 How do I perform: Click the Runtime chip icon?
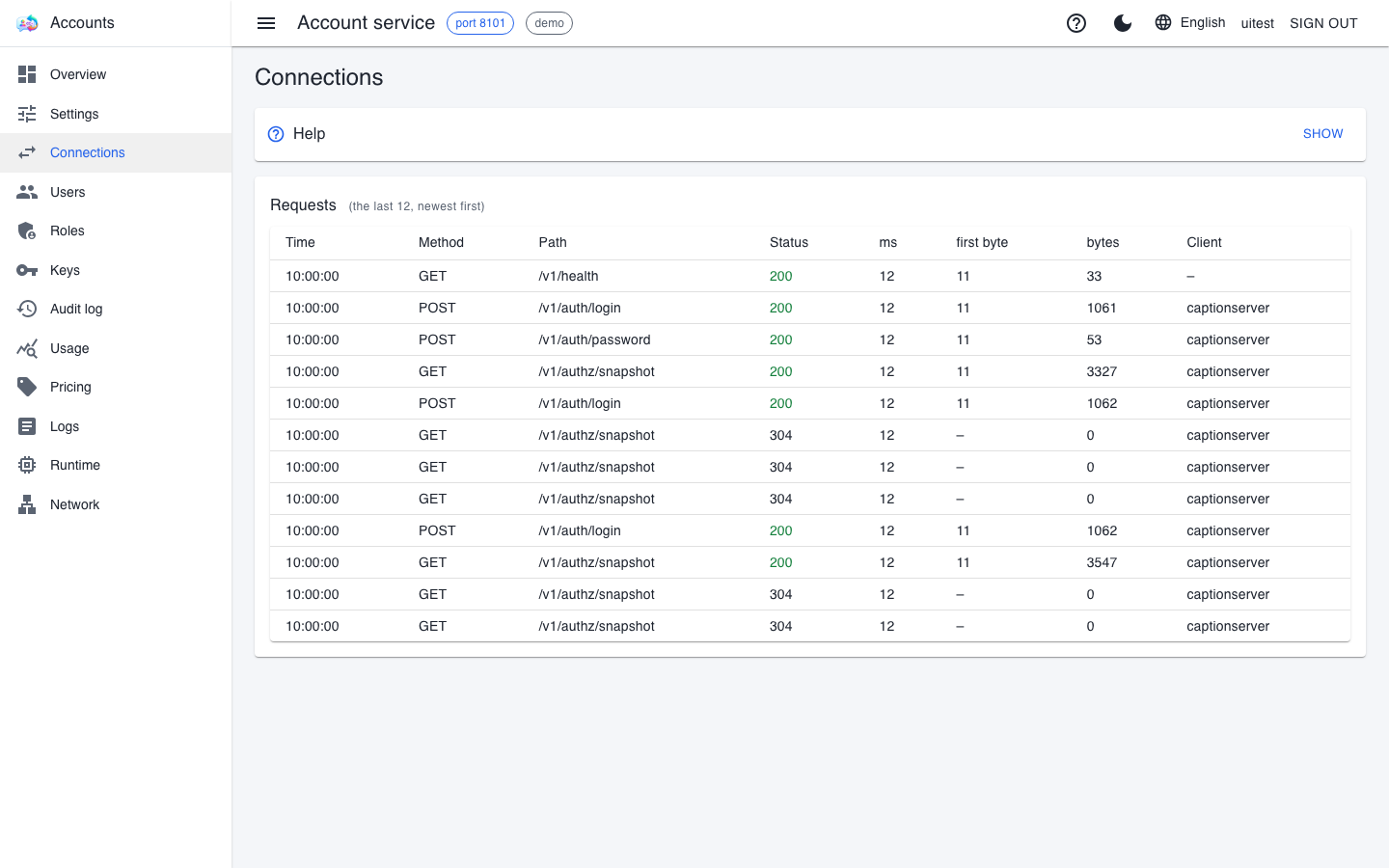pyautogui.click(x=27, y=465)
